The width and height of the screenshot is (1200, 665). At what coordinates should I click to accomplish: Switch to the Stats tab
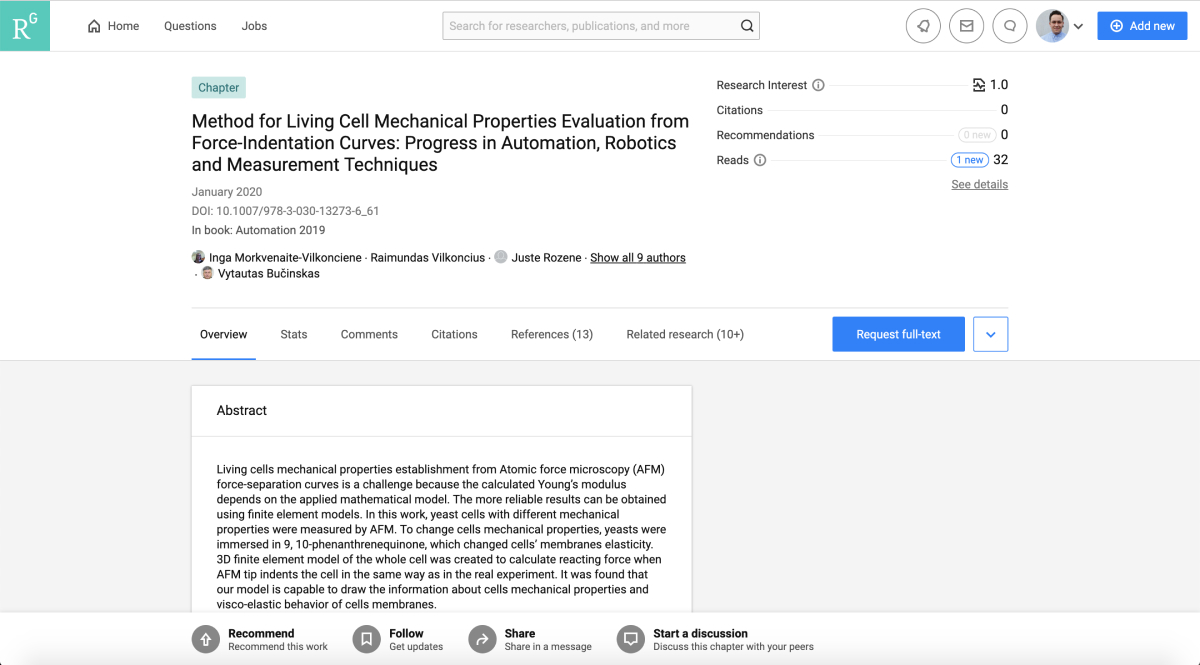[294, 334]
